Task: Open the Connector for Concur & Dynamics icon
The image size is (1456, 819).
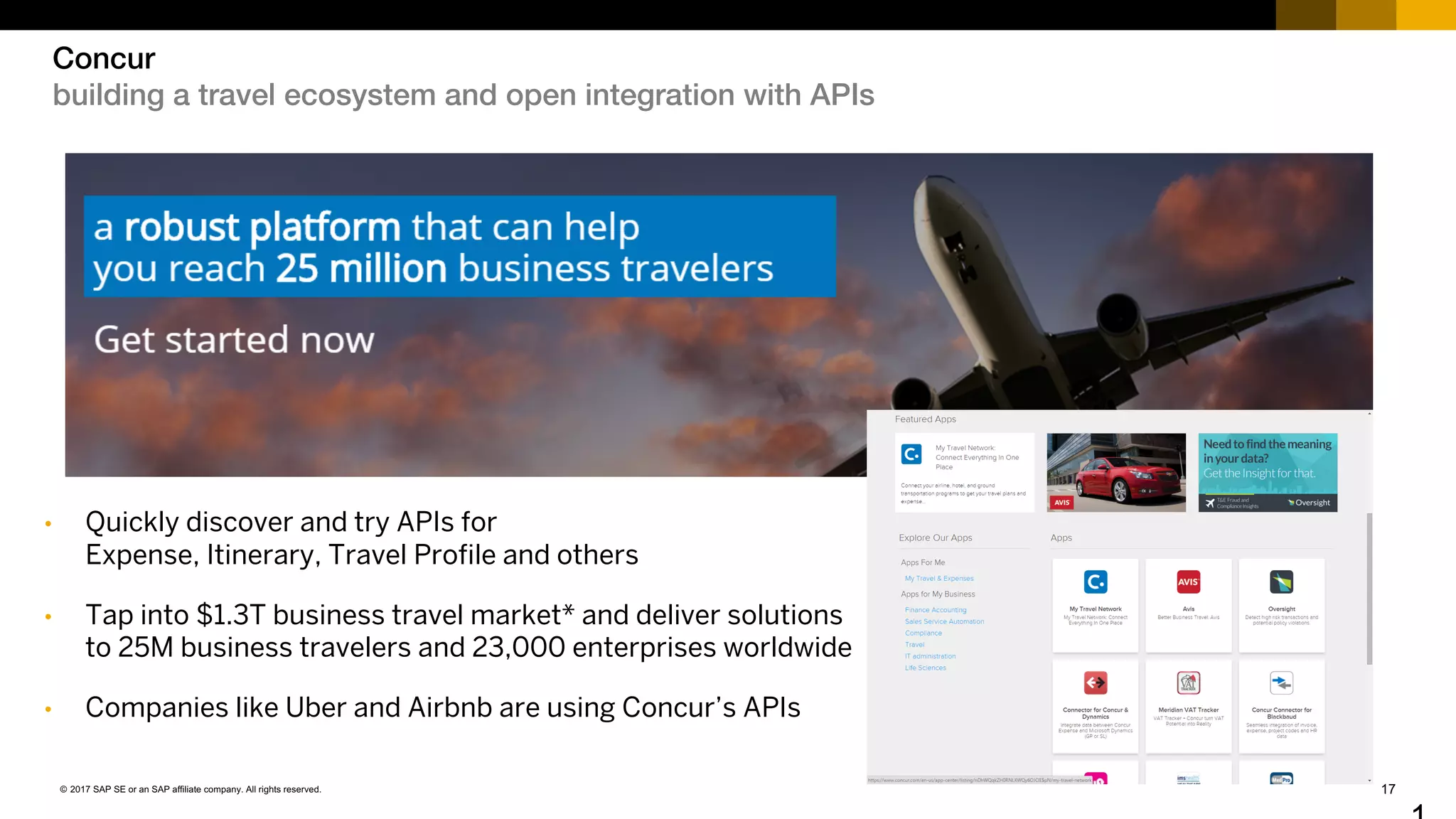Action: tap(1096, 683)
